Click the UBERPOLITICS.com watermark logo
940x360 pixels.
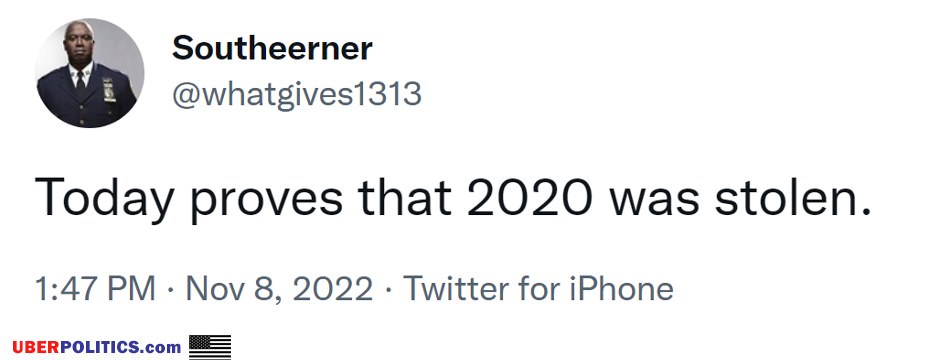coord(97,347)
